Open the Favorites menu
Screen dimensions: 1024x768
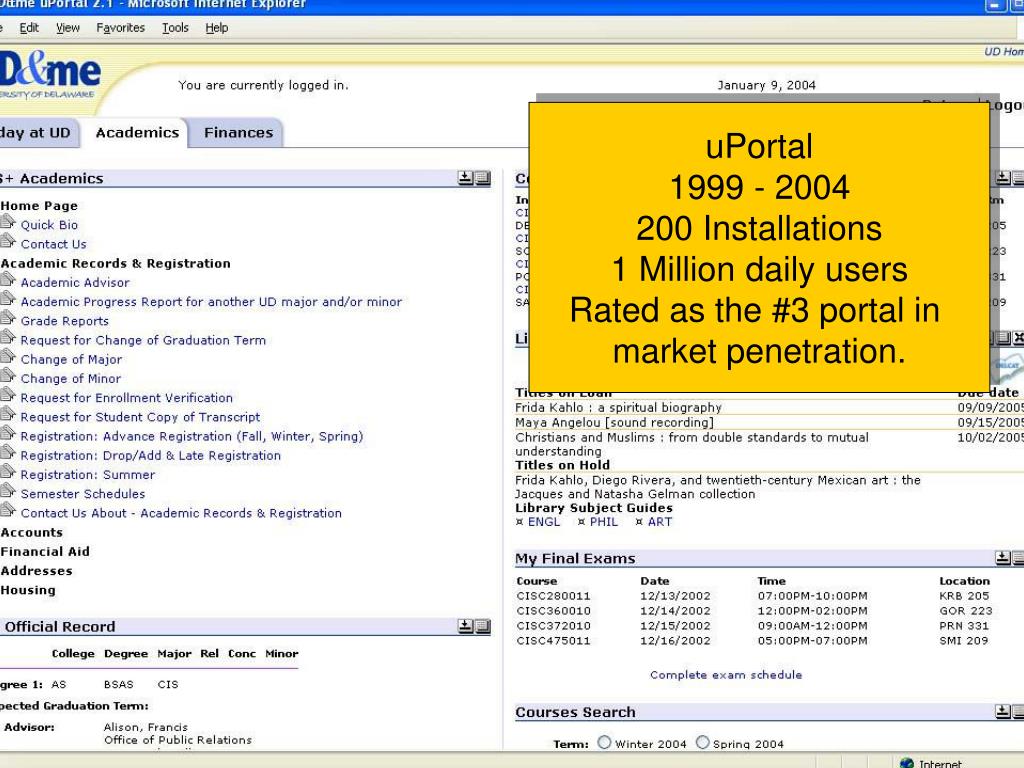pos(121,27)
